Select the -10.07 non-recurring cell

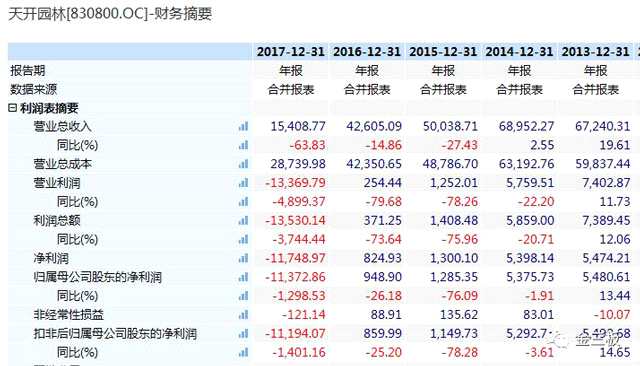[x=612, y=315]
